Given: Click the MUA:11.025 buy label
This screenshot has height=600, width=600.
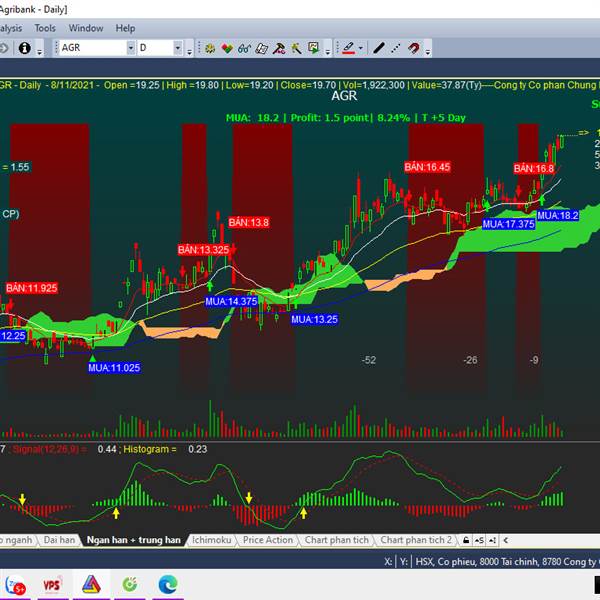Looking at the screenshot, I should [114, 368].
